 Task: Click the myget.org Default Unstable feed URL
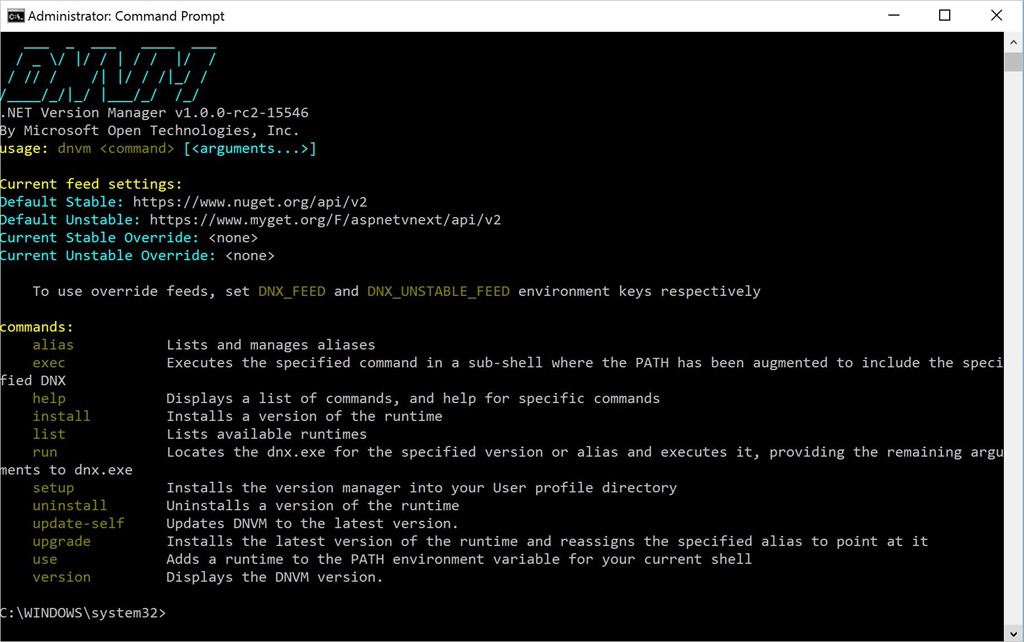pos(325,220)
